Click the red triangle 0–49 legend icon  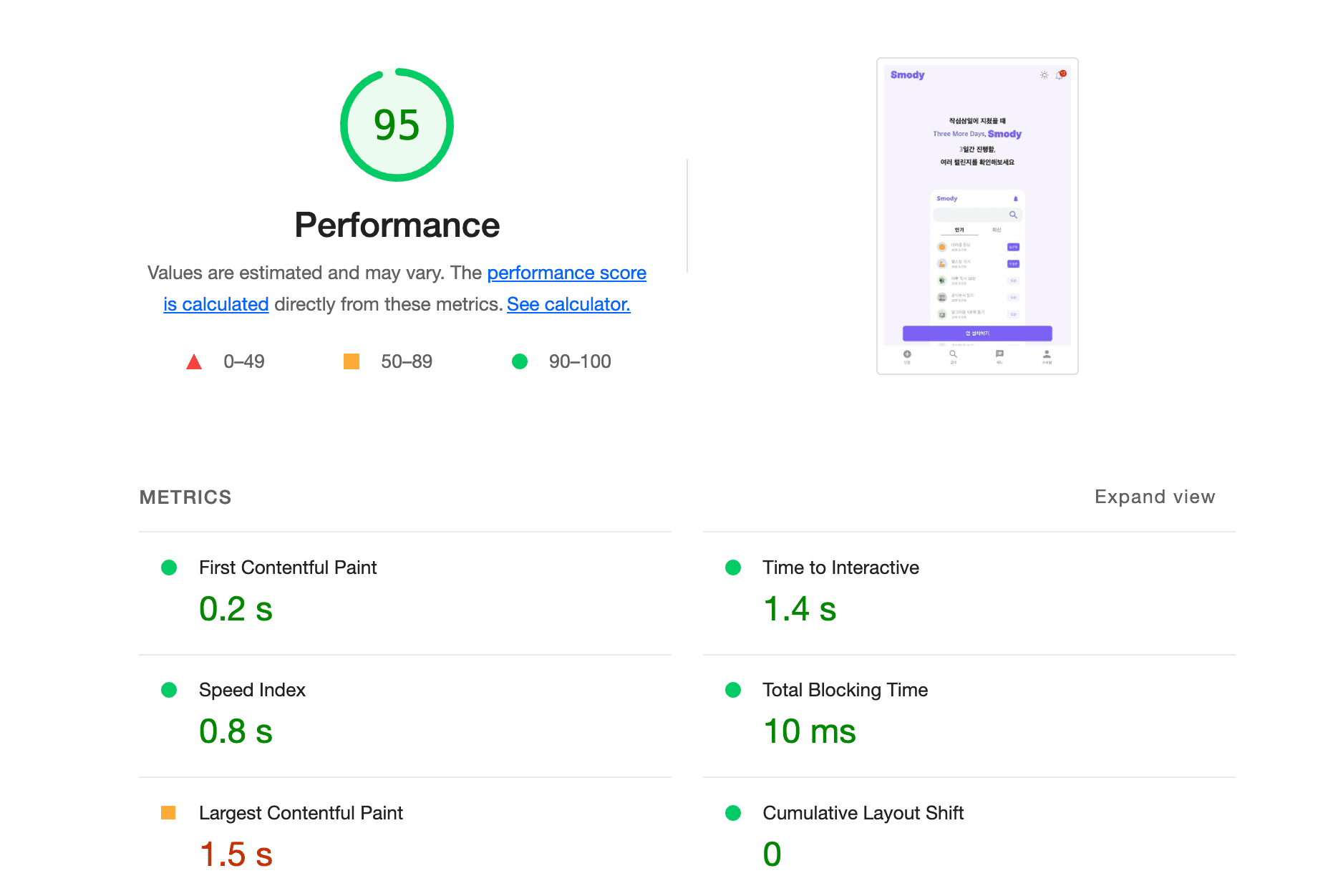[194, 362]
